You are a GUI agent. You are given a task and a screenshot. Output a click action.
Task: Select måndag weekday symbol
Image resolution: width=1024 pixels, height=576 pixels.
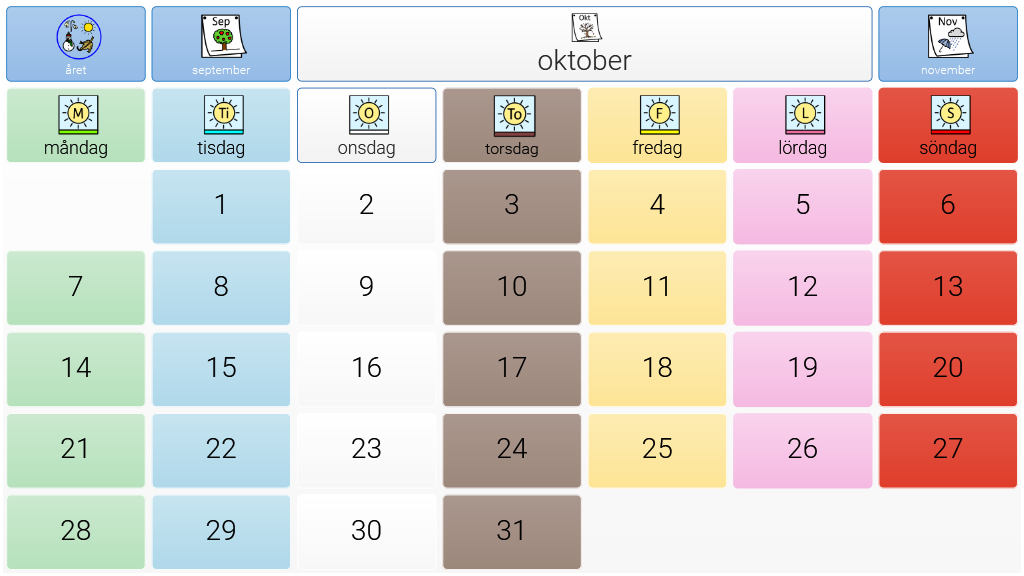point(76,125)
